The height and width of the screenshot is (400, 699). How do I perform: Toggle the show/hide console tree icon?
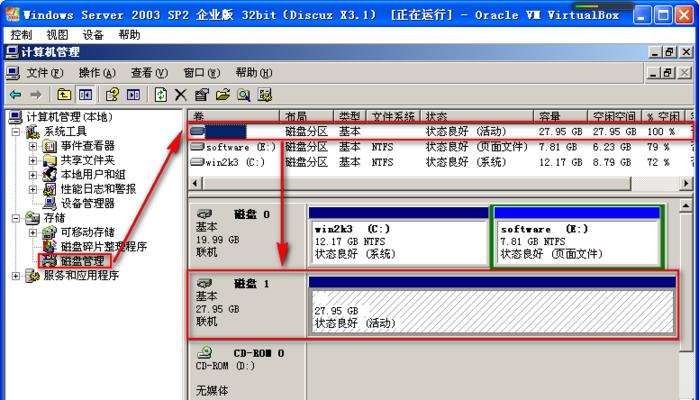(x=85, y=95)
